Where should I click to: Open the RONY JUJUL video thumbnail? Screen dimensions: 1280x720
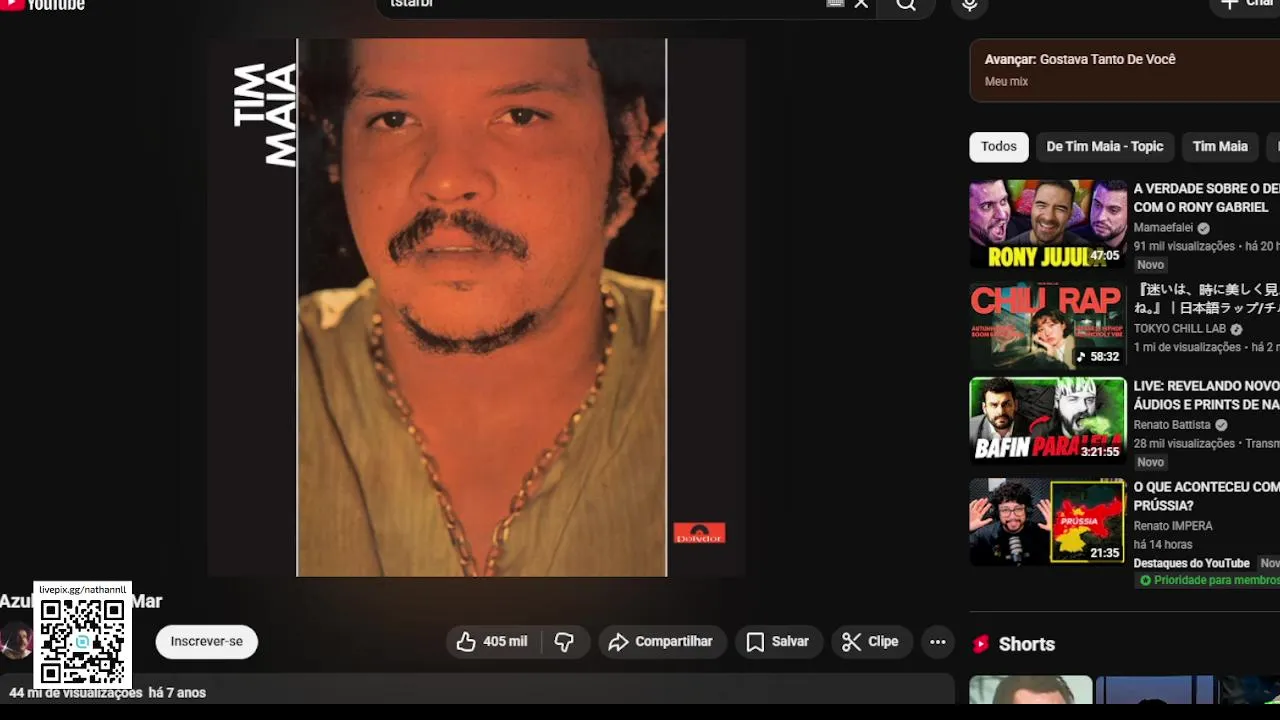1047,224
